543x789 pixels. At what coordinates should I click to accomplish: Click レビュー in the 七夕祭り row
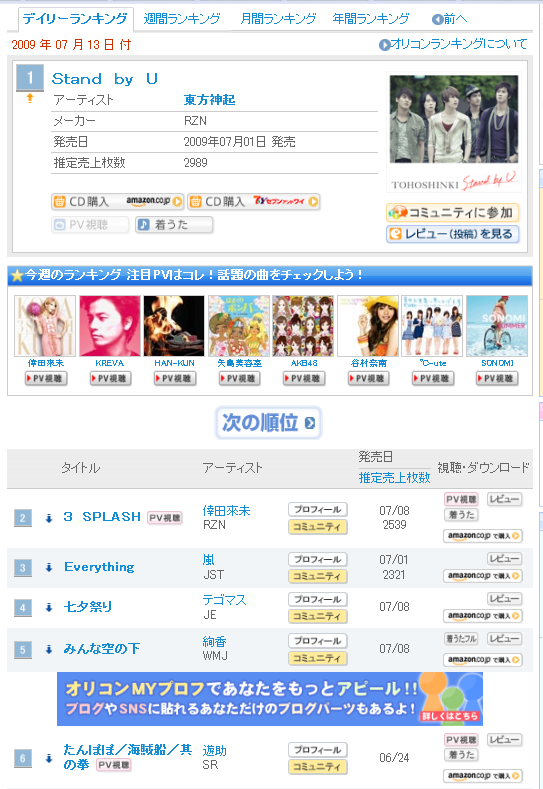pos(505,599)
